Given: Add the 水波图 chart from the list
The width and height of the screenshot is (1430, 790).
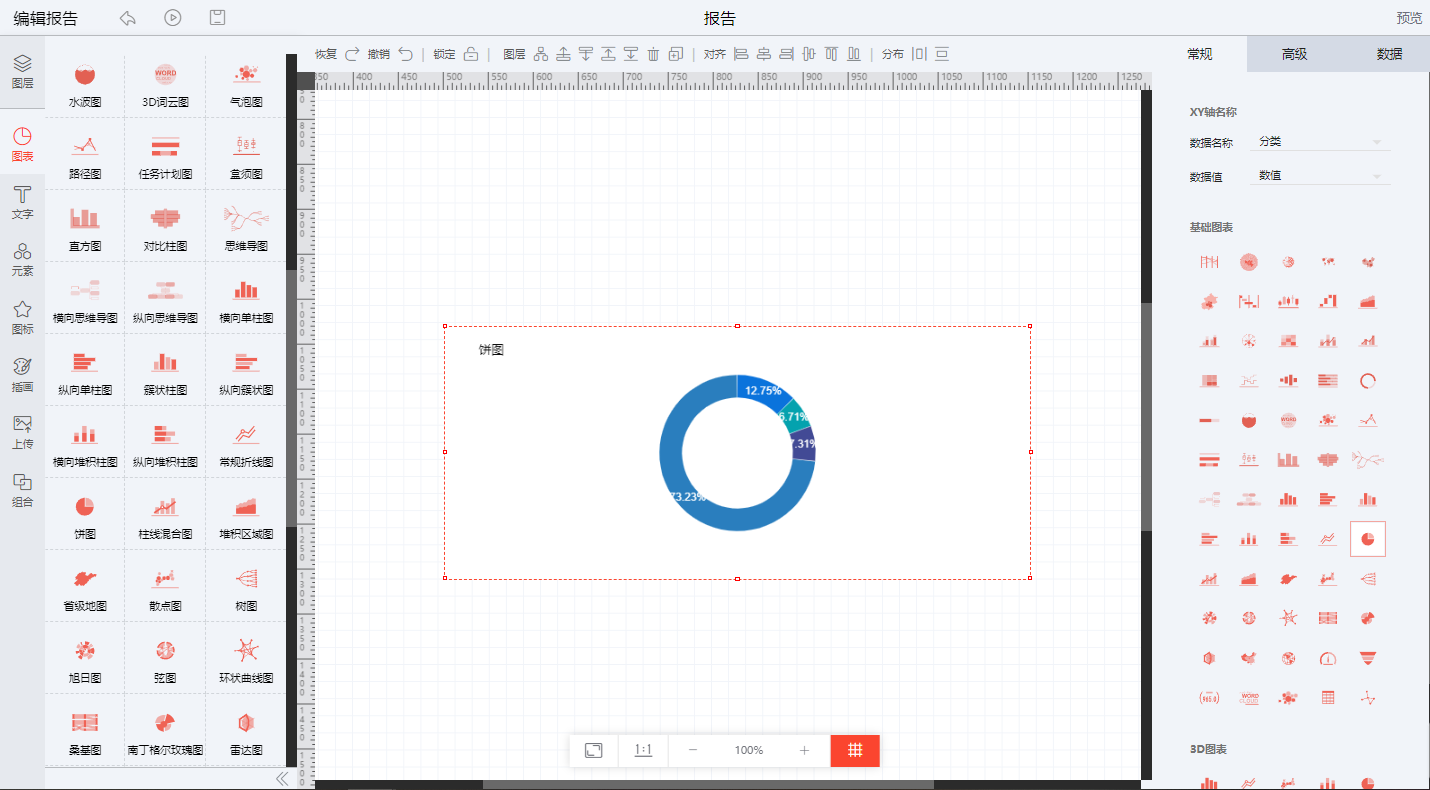Looking at the screenshot, I should (x=85, y=85).
